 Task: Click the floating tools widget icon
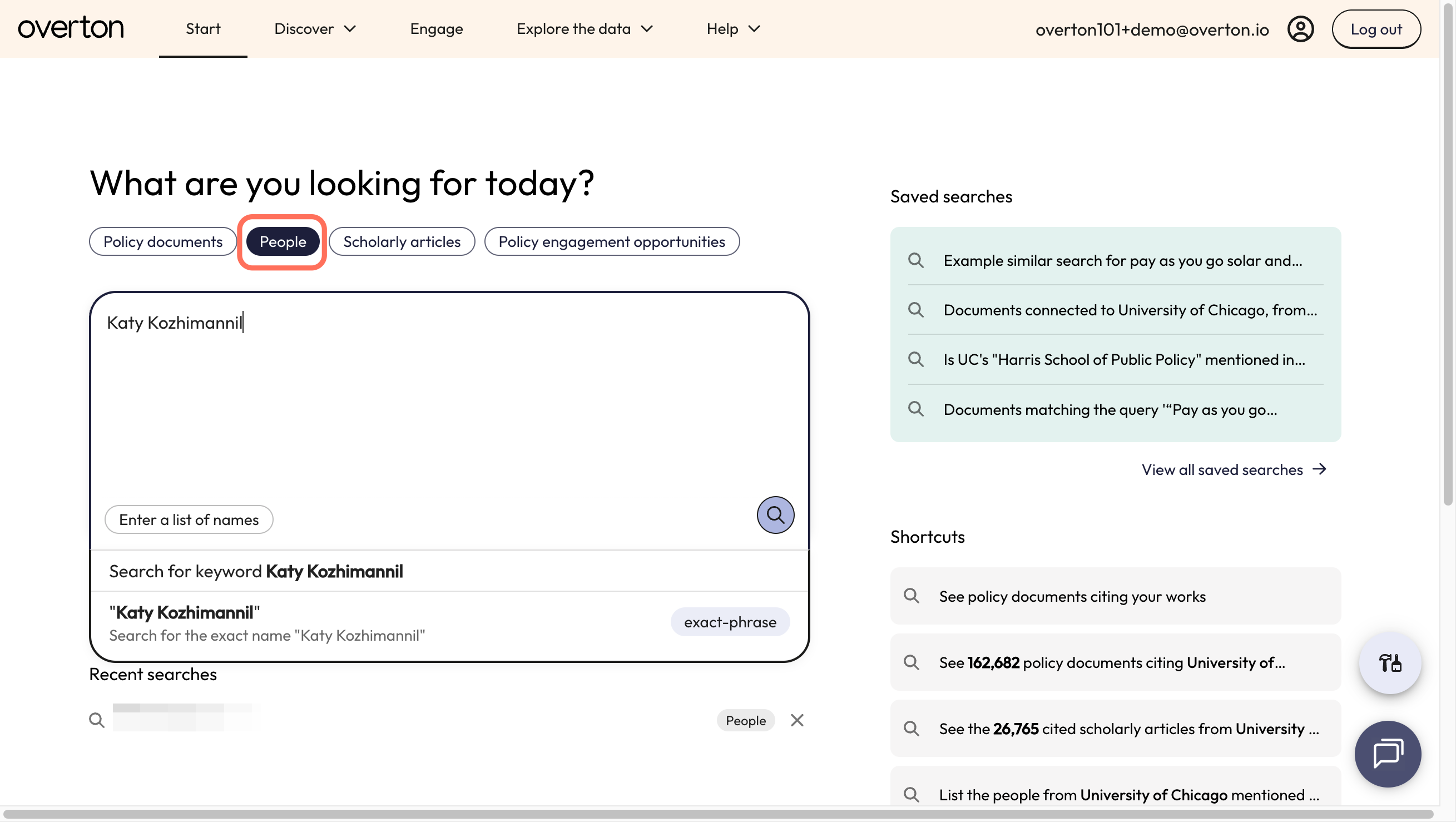tap(1389, 662)
